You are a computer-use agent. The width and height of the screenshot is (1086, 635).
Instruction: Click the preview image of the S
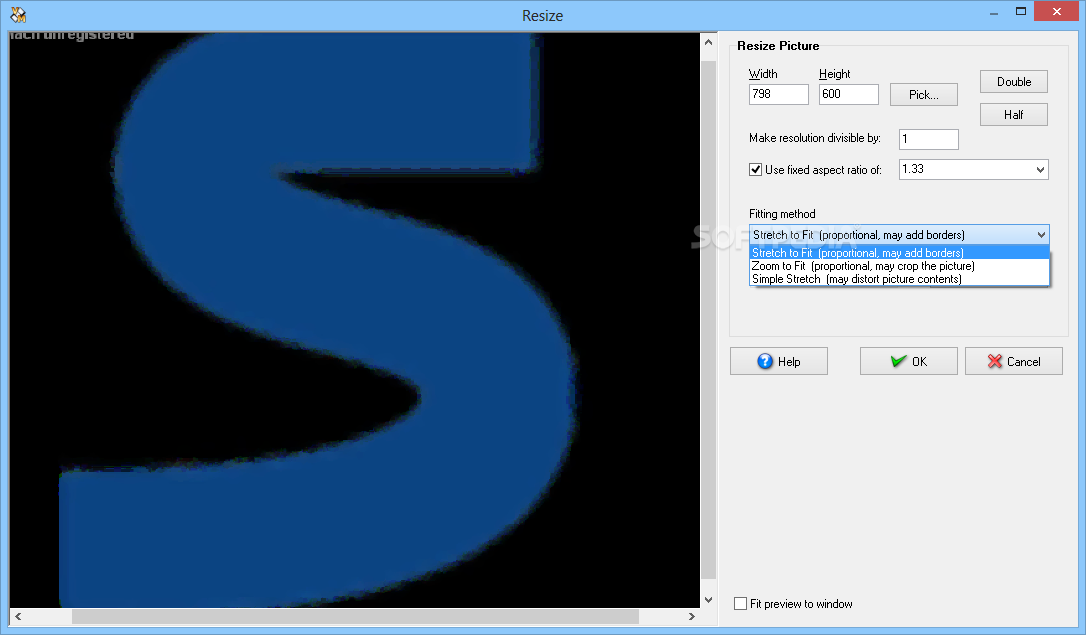click(x=355, y=320)
